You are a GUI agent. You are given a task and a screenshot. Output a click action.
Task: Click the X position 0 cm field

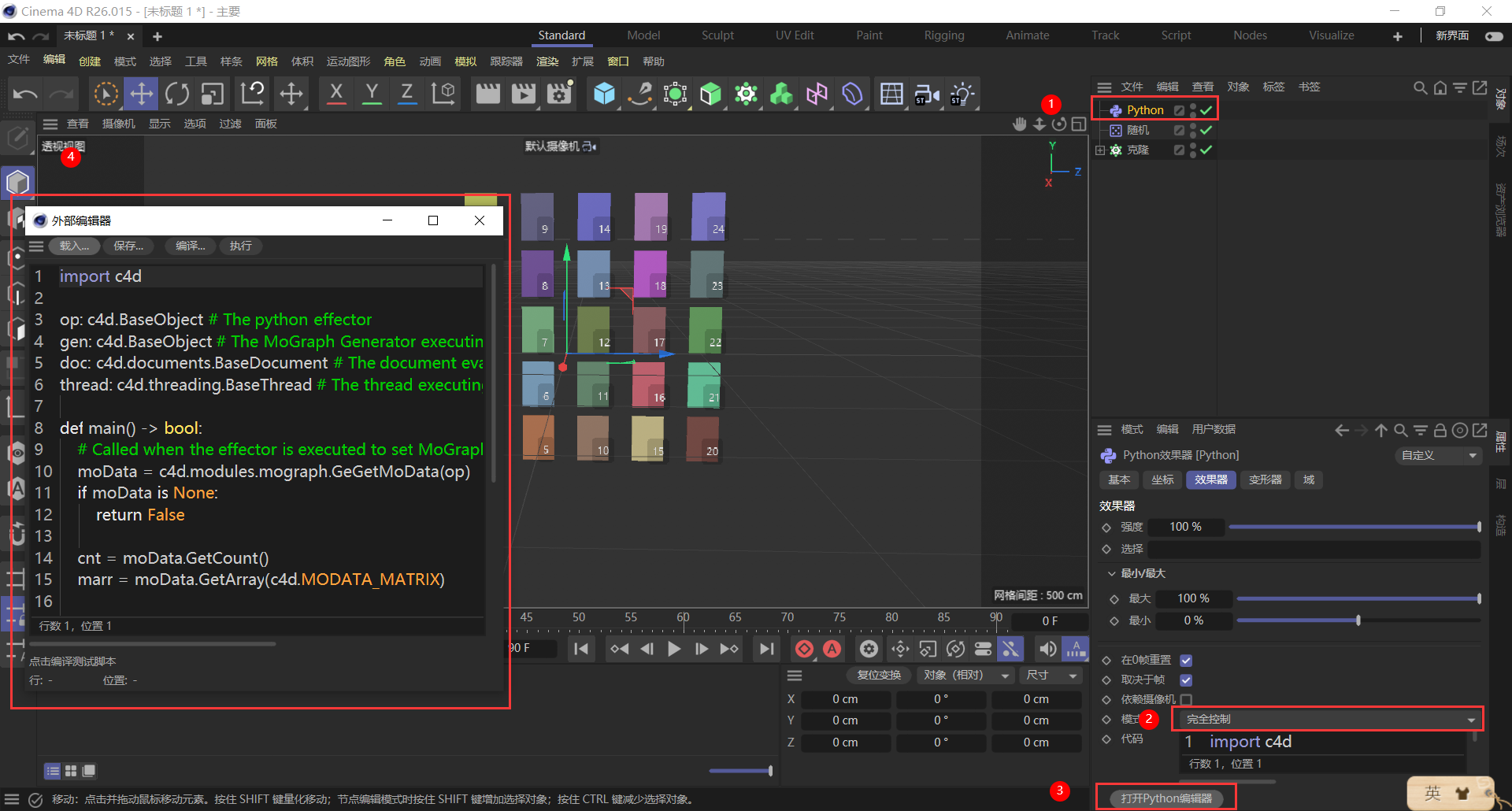845,699
